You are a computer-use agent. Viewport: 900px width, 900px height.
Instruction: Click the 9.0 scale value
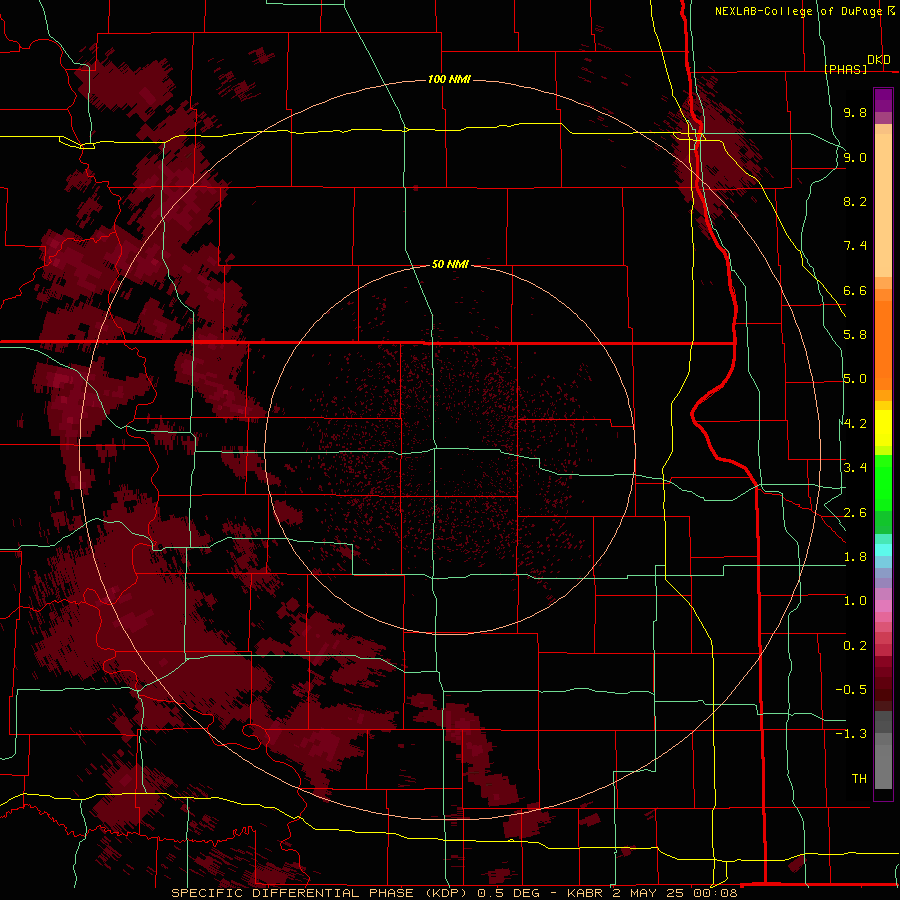pos(855,157)
